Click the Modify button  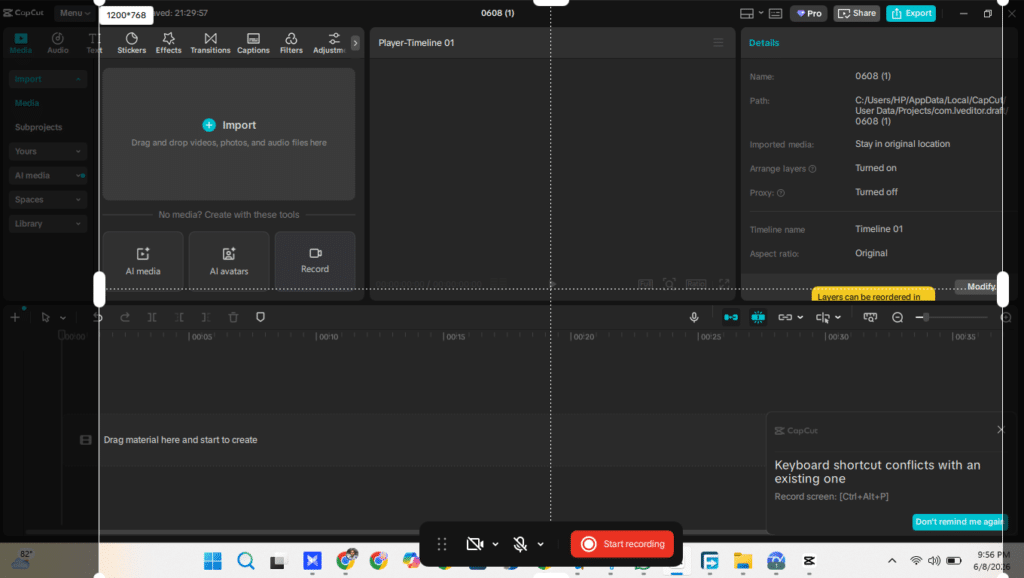click(x=980, y=287)
